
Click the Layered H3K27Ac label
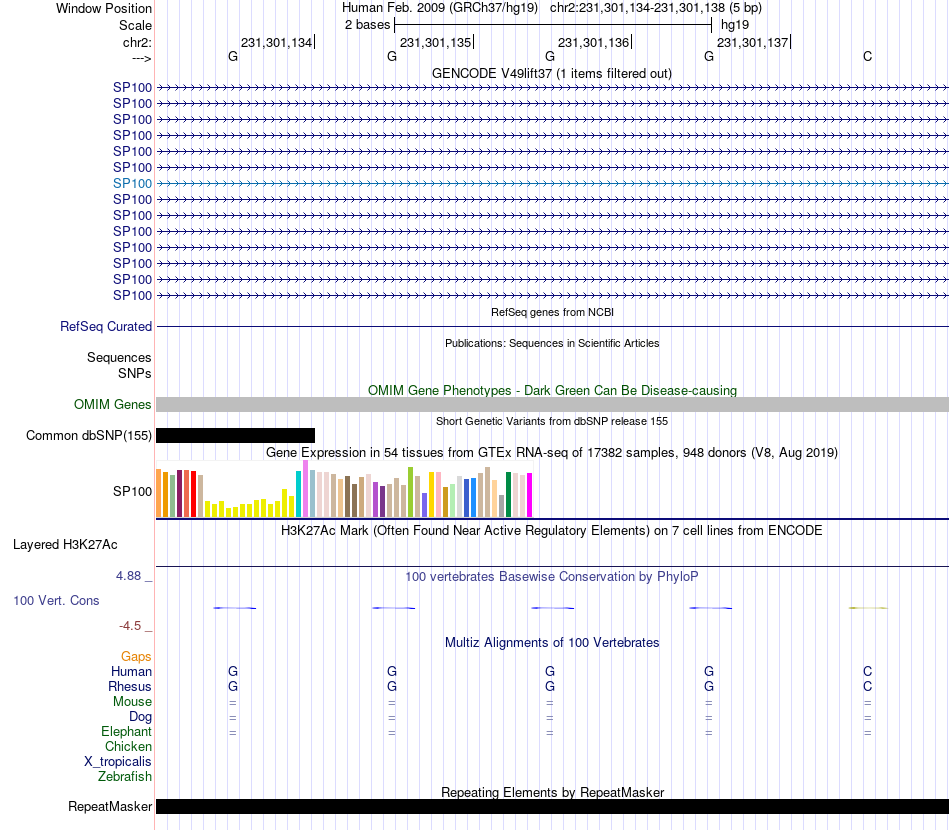coord(65,545)
